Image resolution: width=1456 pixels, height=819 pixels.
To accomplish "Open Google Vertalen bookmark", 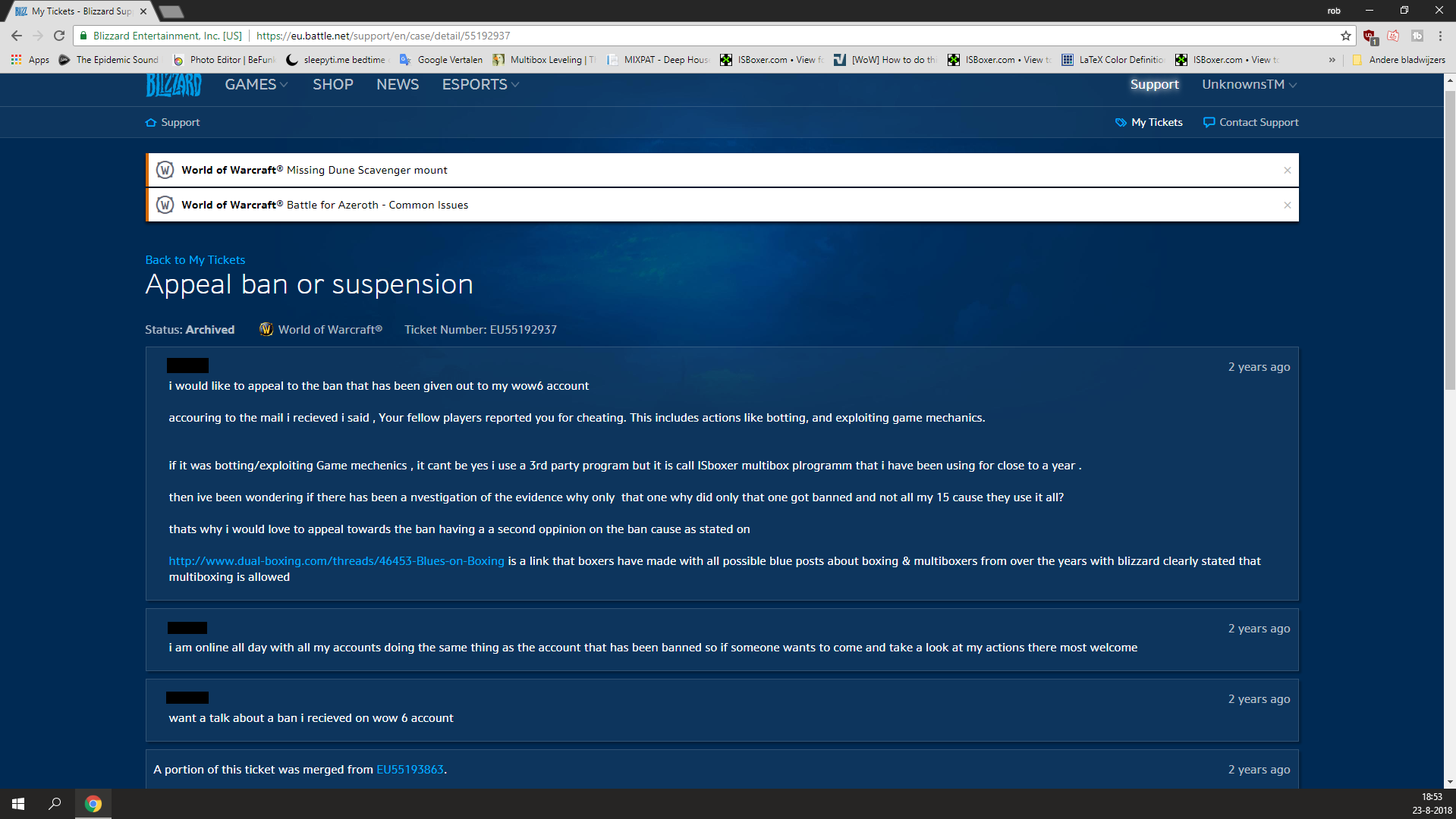I will pos(441,60).
